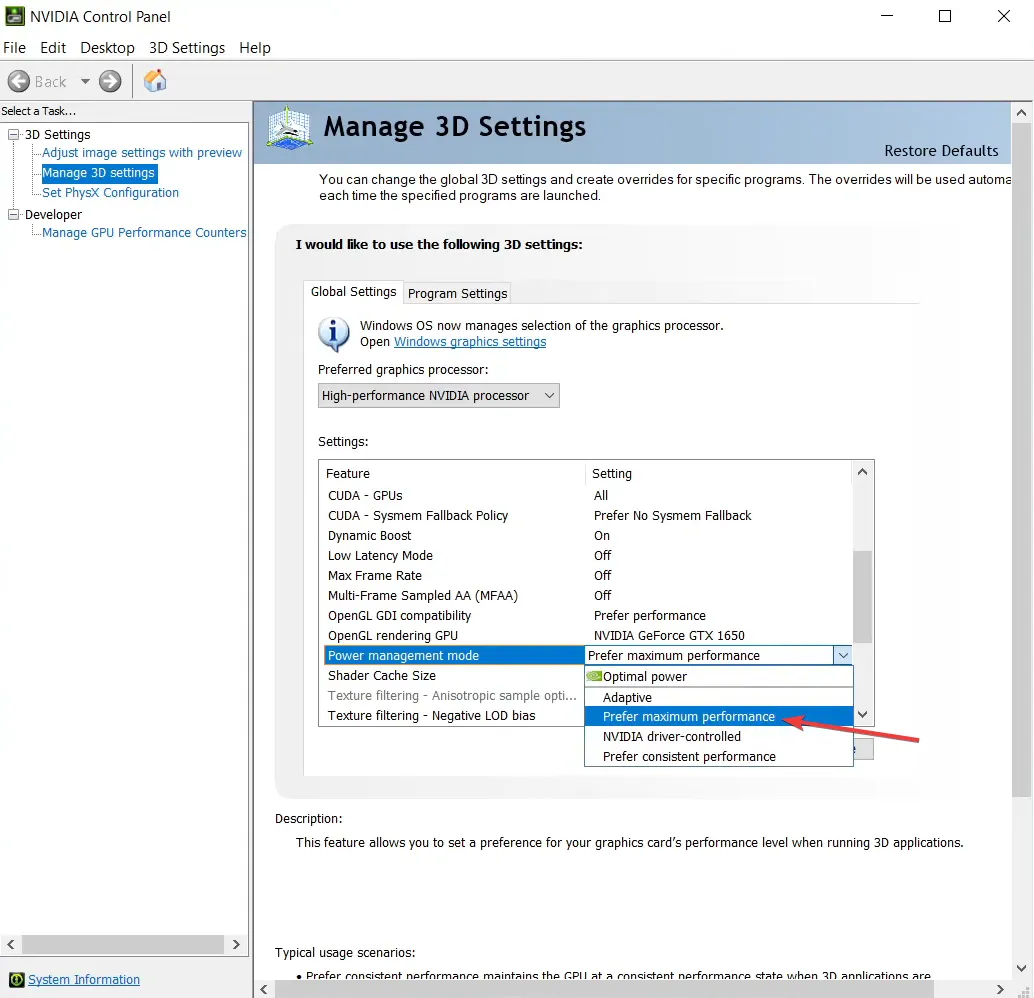This screenshot has height=998, width=1034.
Task: Select the Low Latency Mode row
Action: 588,555
